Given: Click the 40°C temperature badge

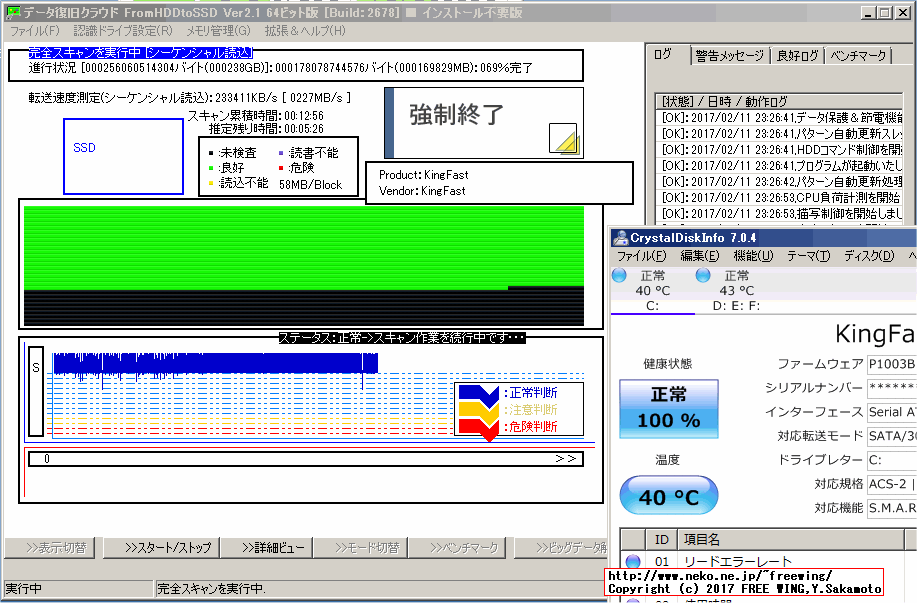Looking at the screenshot, I should pos(668,495).
